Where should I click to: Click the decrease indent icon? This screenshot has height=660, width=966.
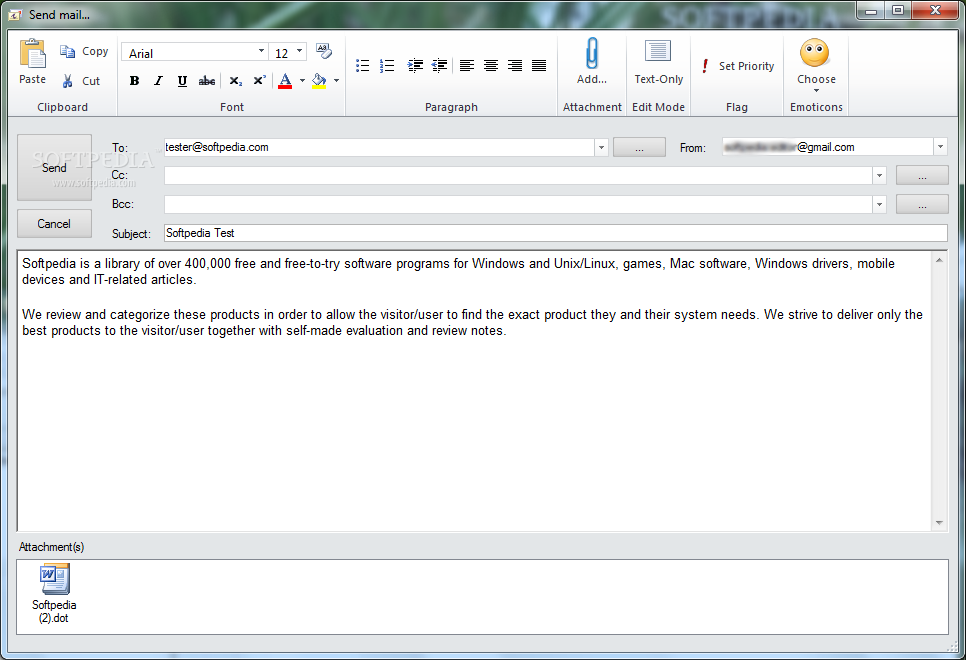point(439,65)
